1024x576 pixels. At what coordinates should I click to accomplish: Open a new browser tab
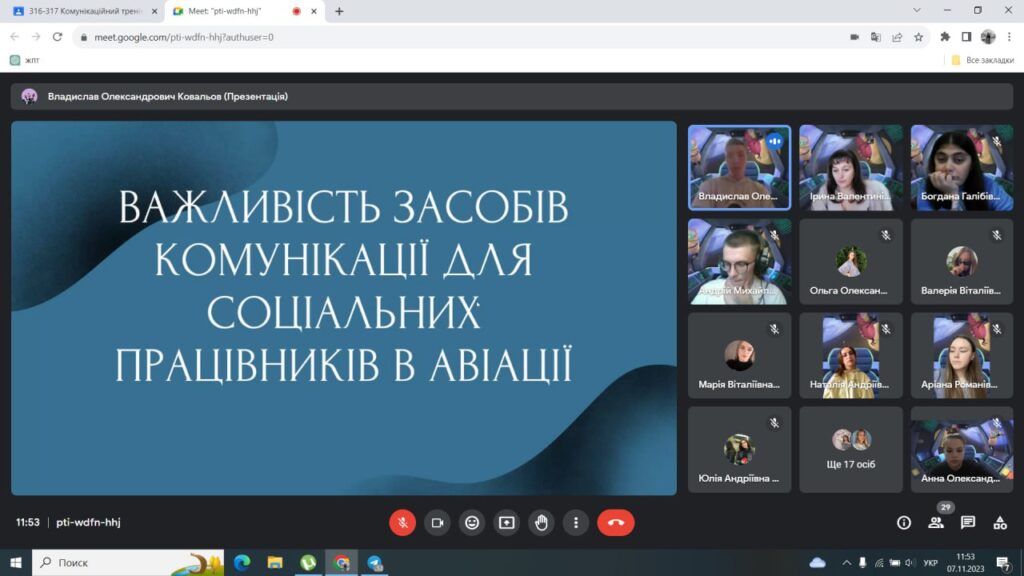coord(339,11)
